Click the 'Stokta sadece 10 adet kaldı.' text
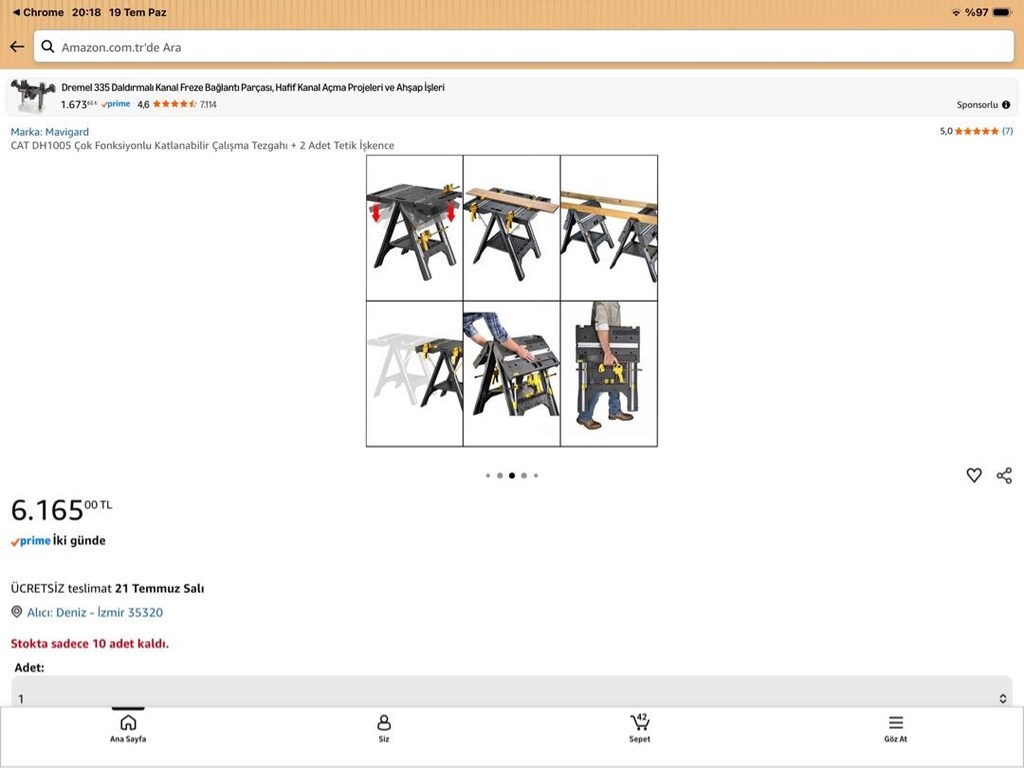This screenshot has width=1024, height=768. [89, 644]
